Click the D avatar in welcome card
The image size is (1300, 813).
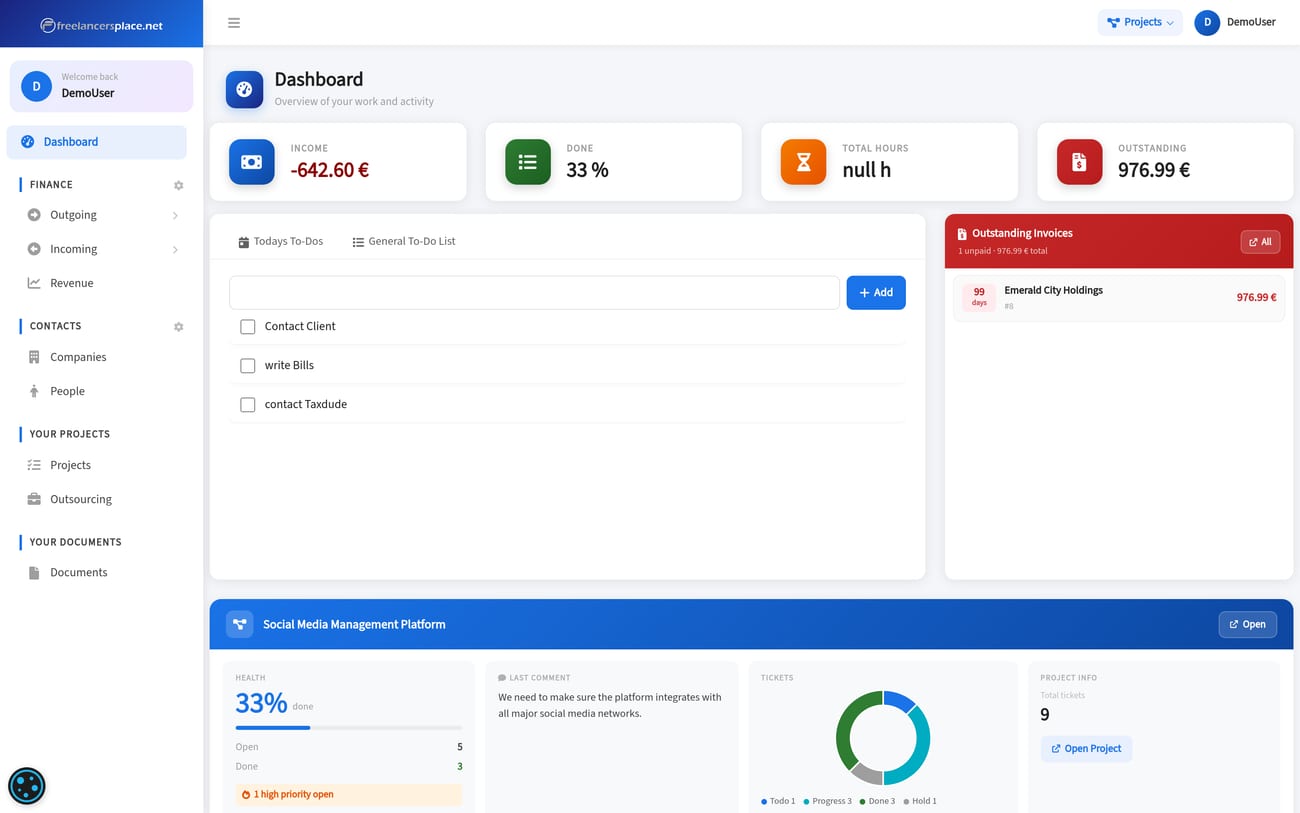(x=37, y=86)
